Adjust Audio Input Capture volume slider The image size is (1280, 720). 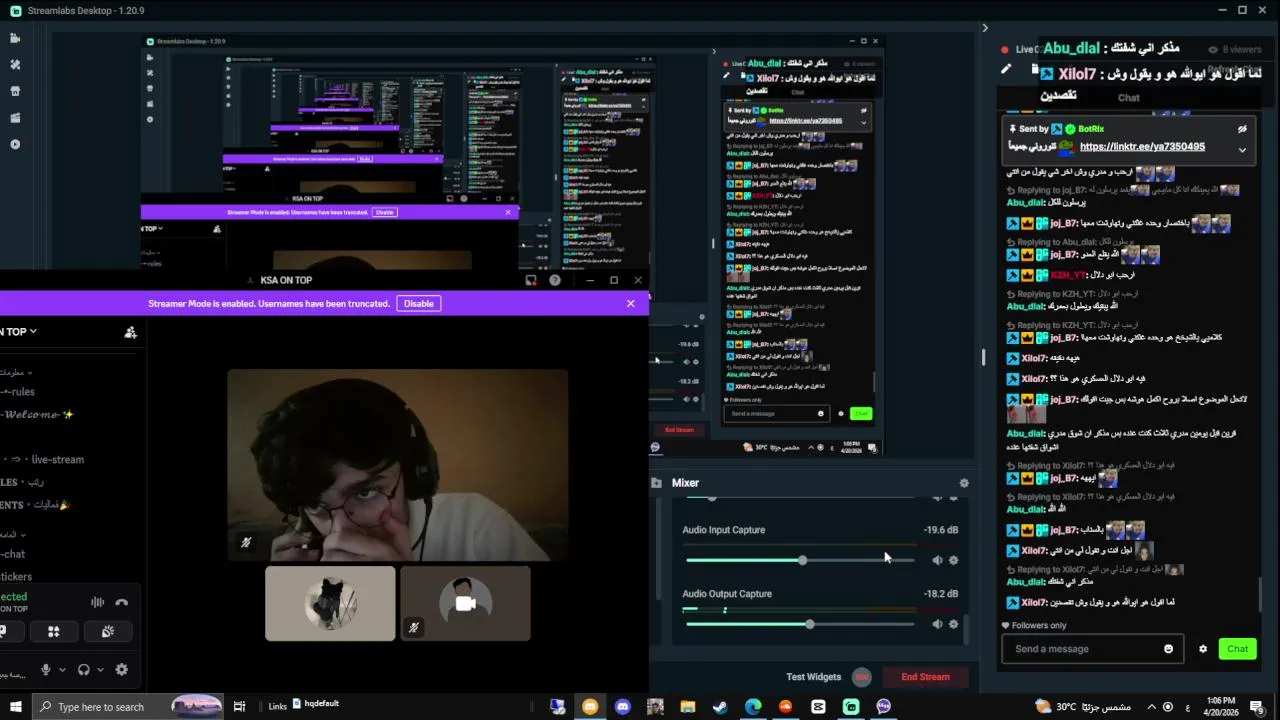800,560
